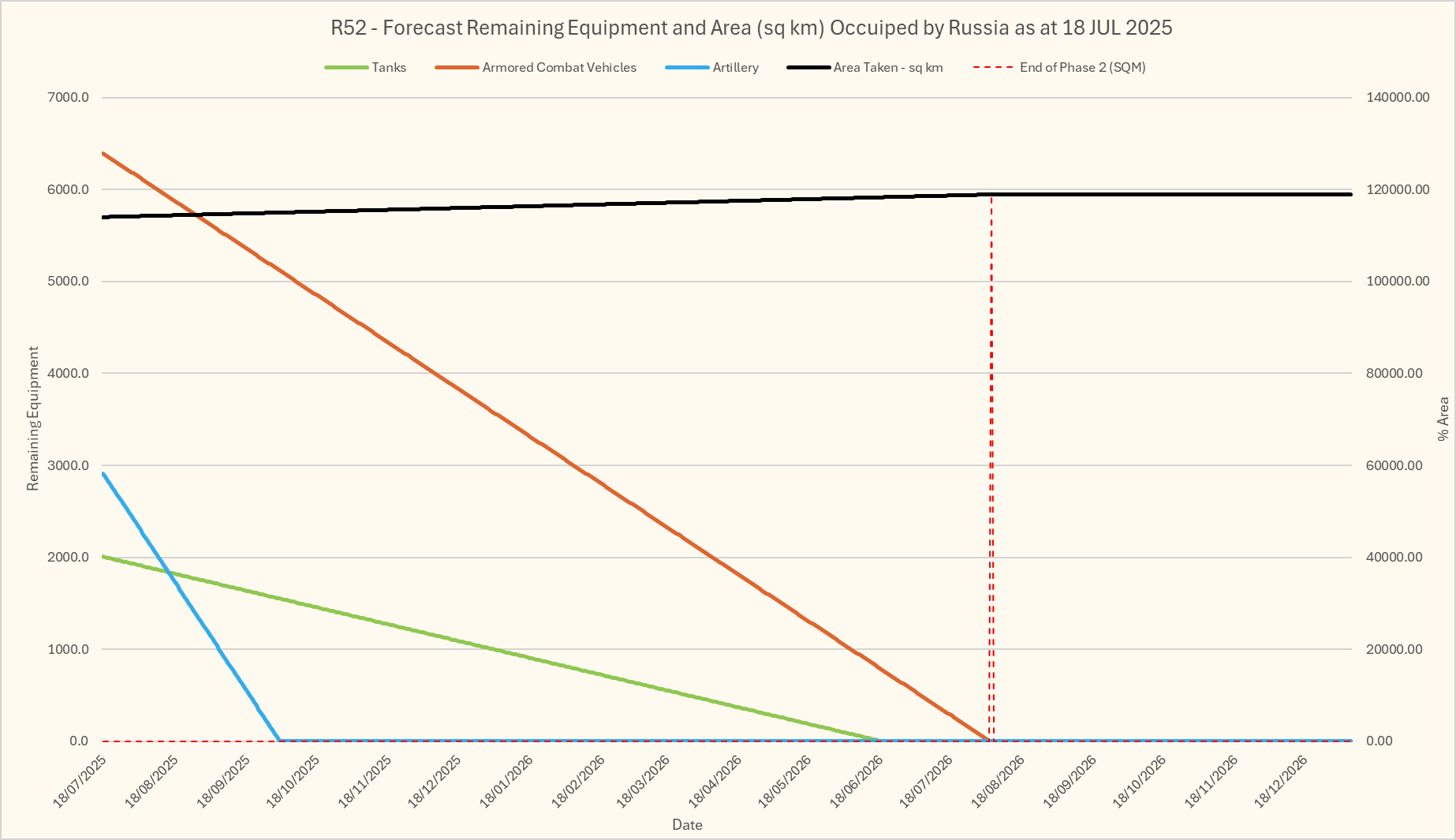The width and height of the screenshot is (1456, 840).
Task: Select the Artillery legend label
Action: 735,68
